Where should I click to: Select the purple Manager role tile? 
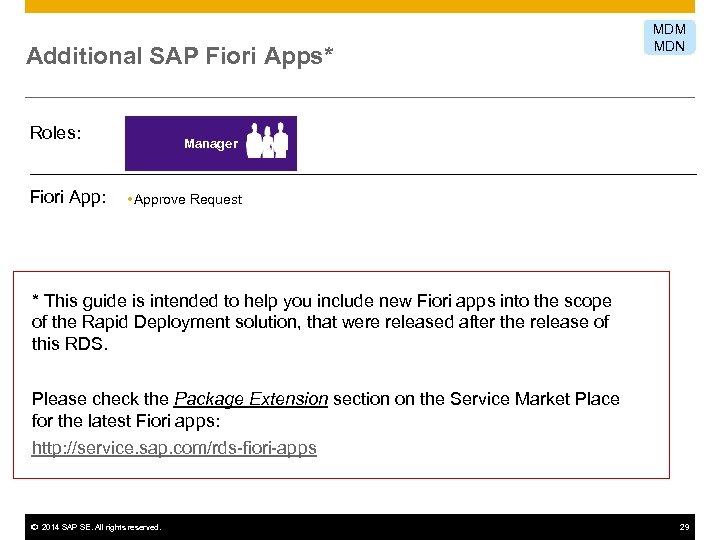211,143
